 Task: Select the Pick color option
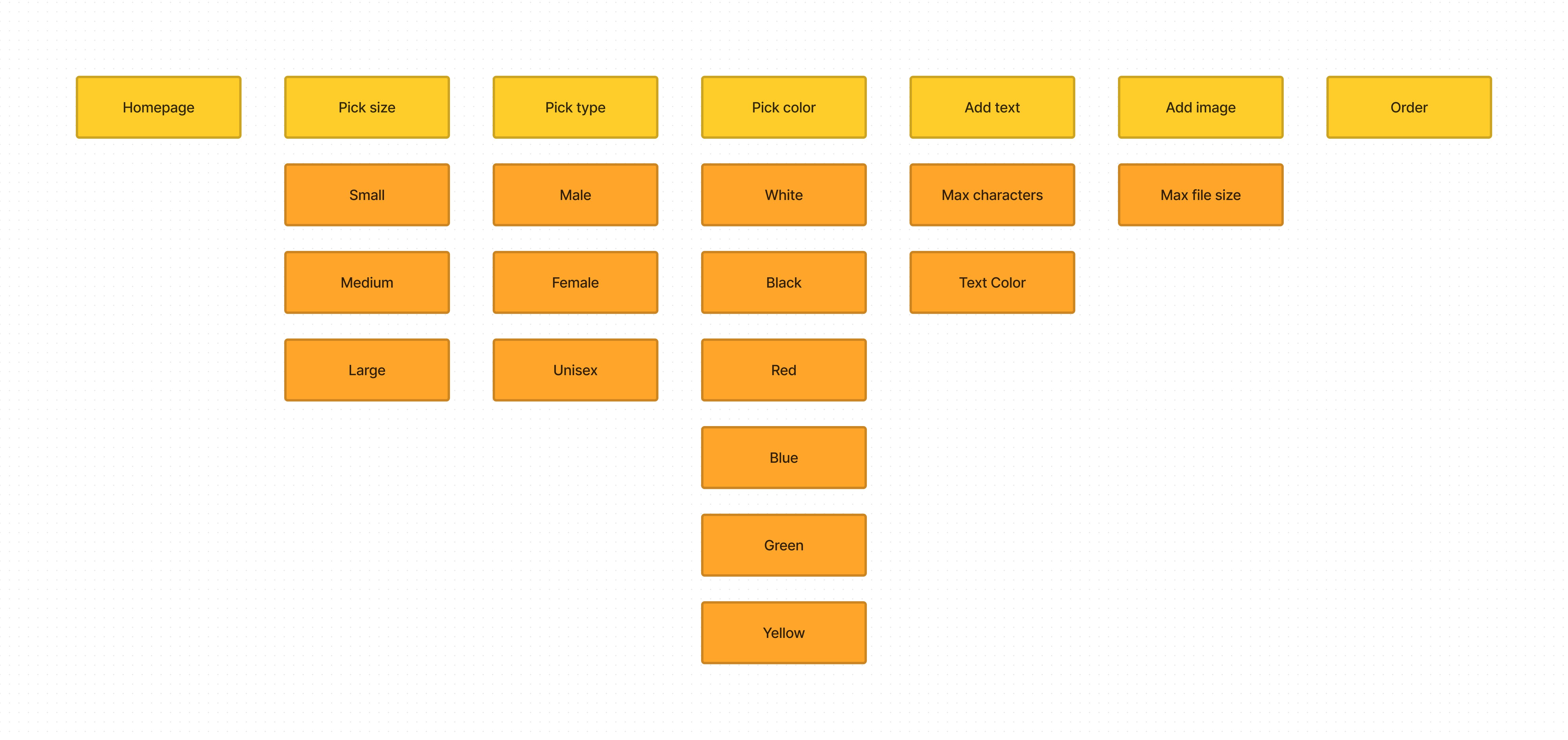click(784, 107)
